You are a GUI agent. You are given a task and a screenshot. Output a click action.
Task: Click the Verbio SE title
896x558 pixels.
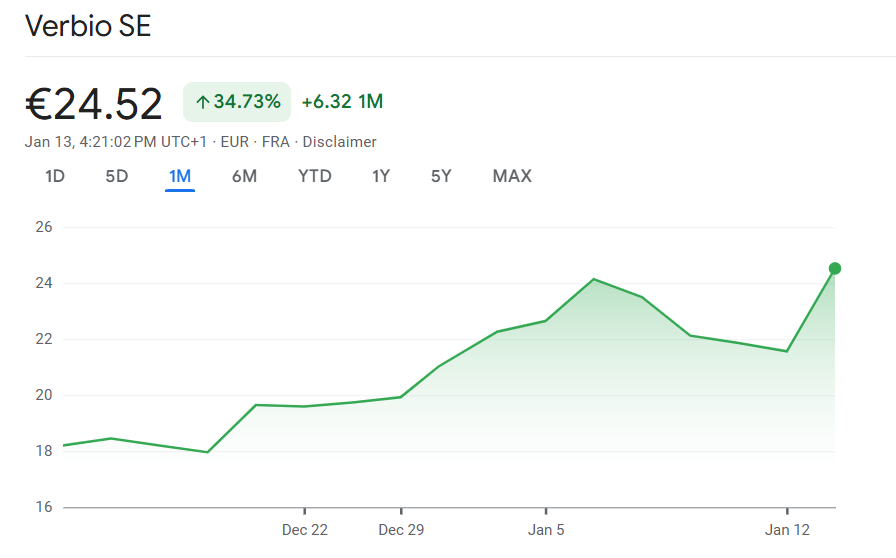click(88, 27)
